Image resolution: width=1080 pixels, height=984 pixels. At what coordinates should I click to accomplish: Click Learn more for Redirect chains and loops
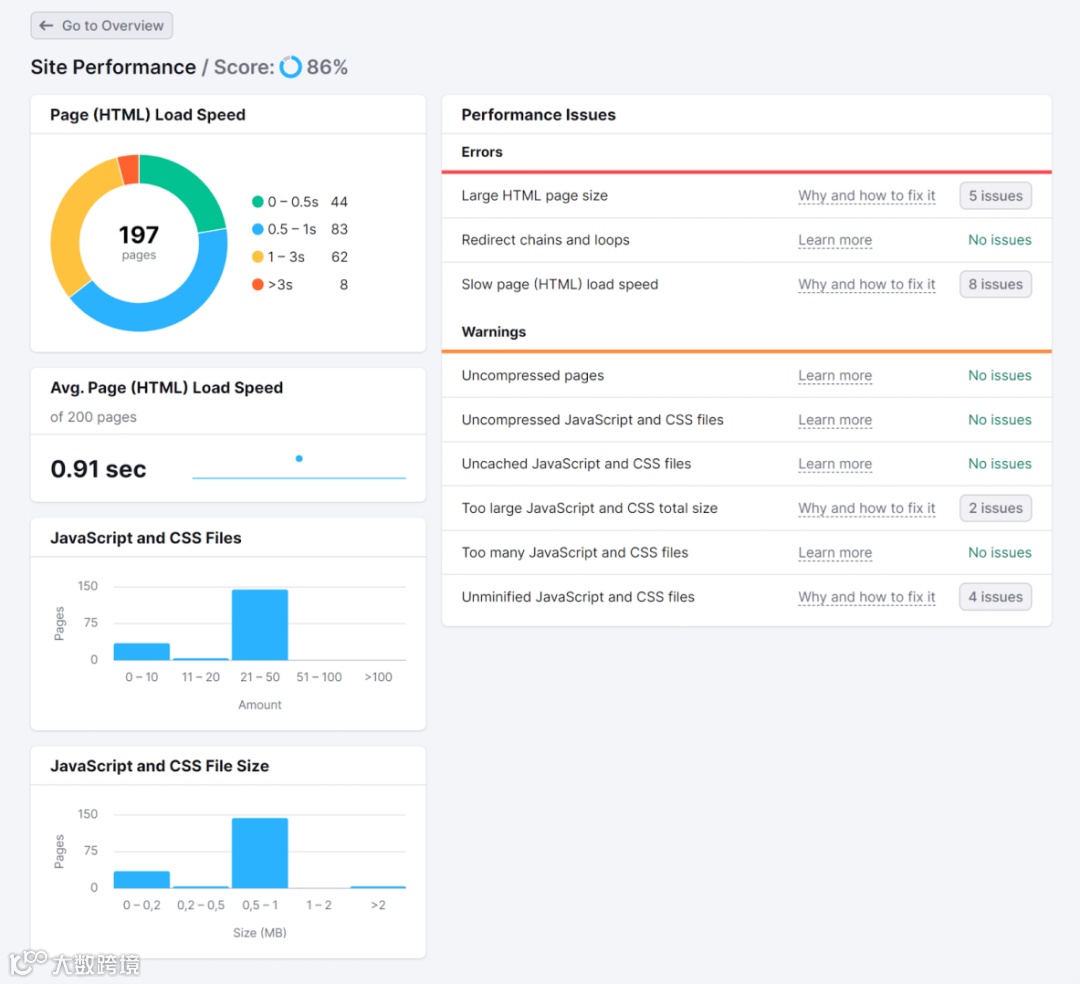click(x=835, y=240)
